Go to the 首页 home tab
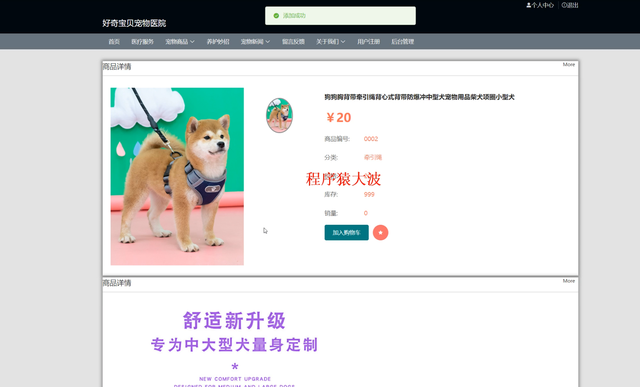Screen dimensions: 640x387 114,42
